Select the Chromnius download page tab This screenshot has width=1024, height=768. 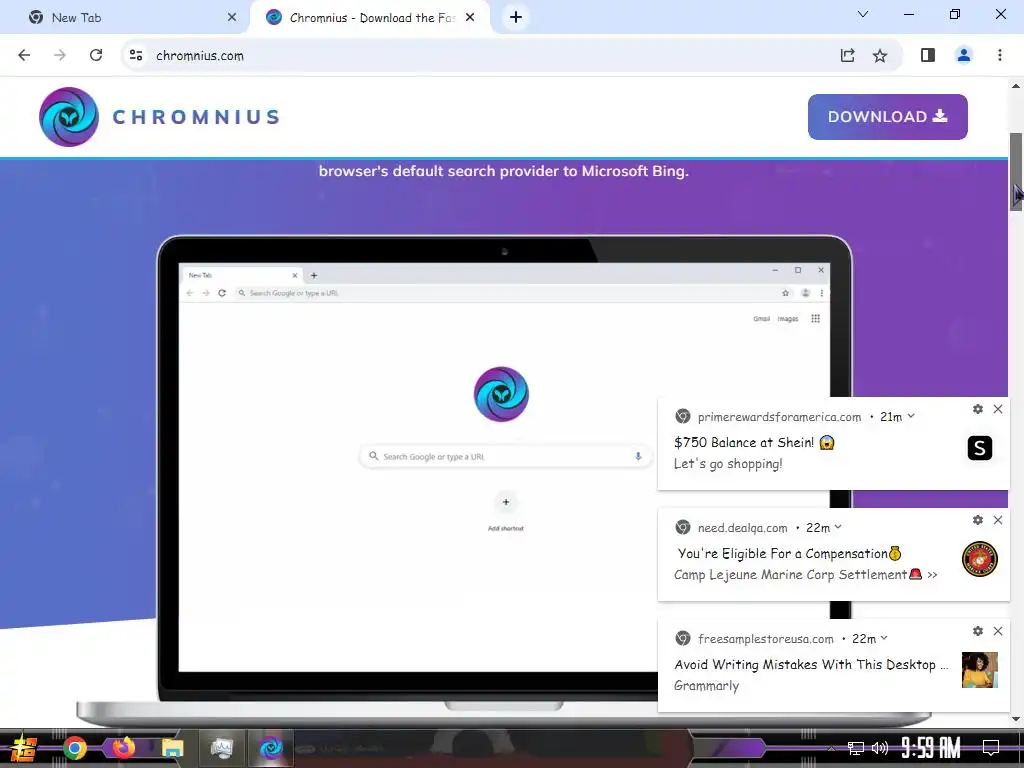[x=369, y=18]
